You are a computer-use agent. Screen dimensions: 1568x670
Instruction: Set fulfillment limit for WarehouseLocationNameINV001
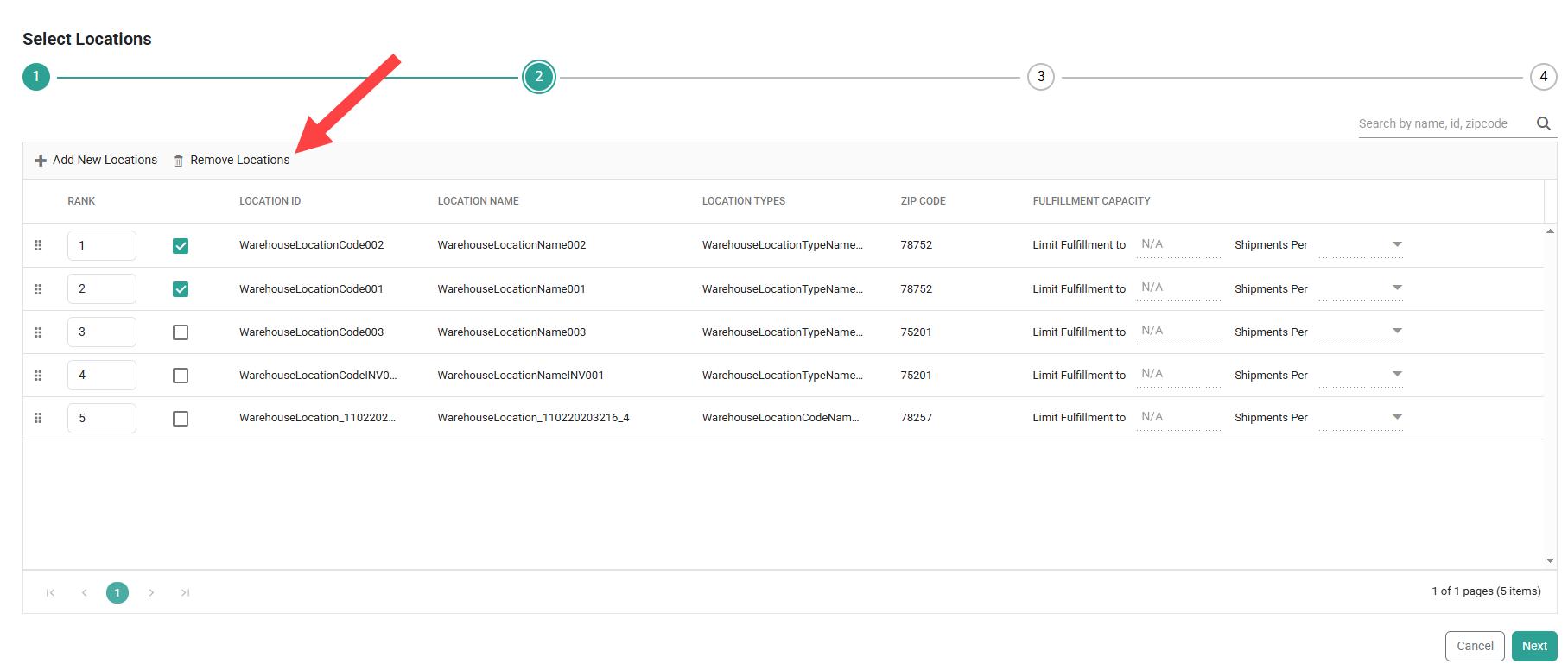point(1178,375)
